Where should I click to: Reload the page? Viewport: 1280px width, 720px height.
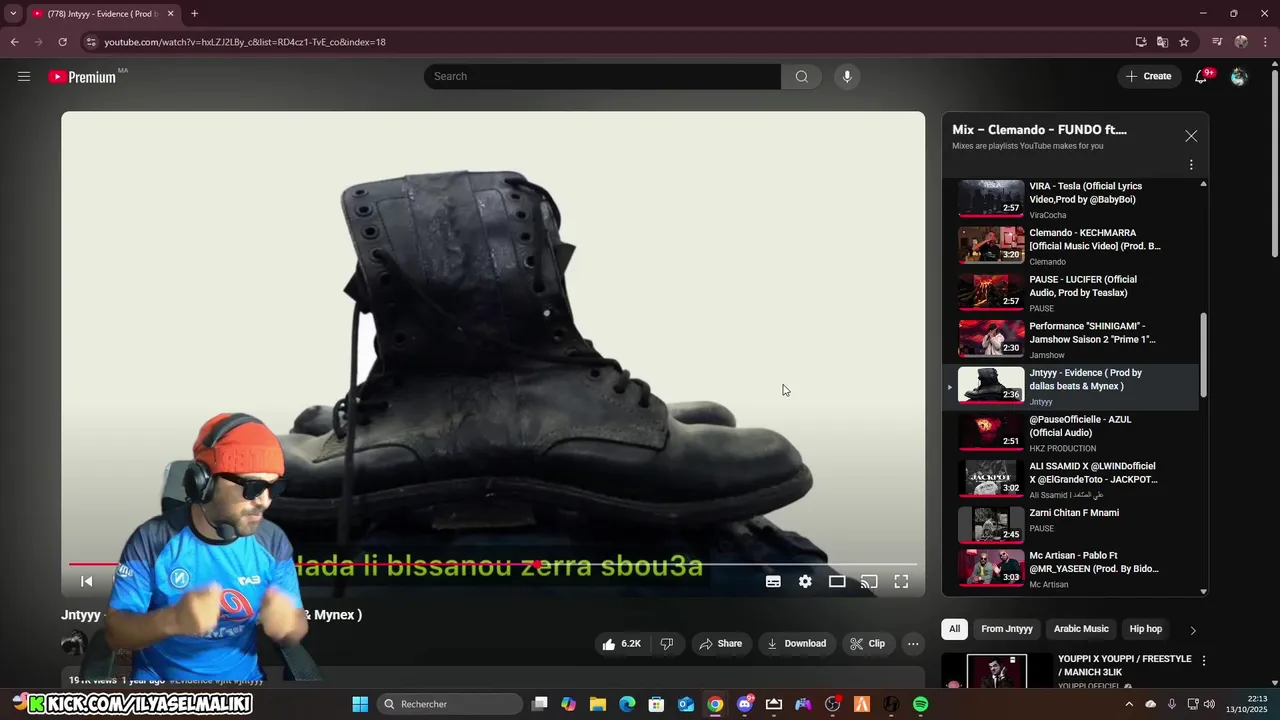pyautogui.click(x=62, y=42)
